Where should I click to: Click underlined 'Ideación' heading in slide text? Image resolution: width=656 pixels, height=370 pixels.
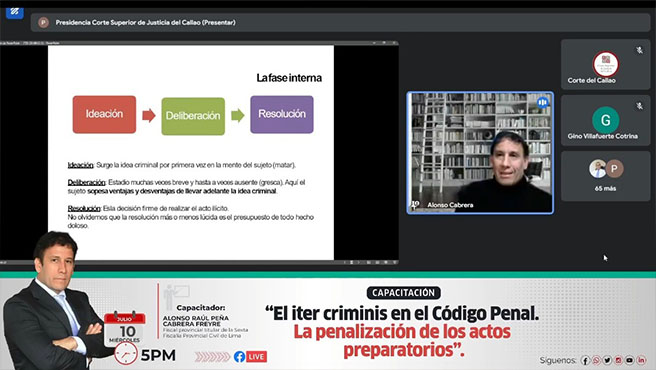pyautogui.click(x=80, y=165)
